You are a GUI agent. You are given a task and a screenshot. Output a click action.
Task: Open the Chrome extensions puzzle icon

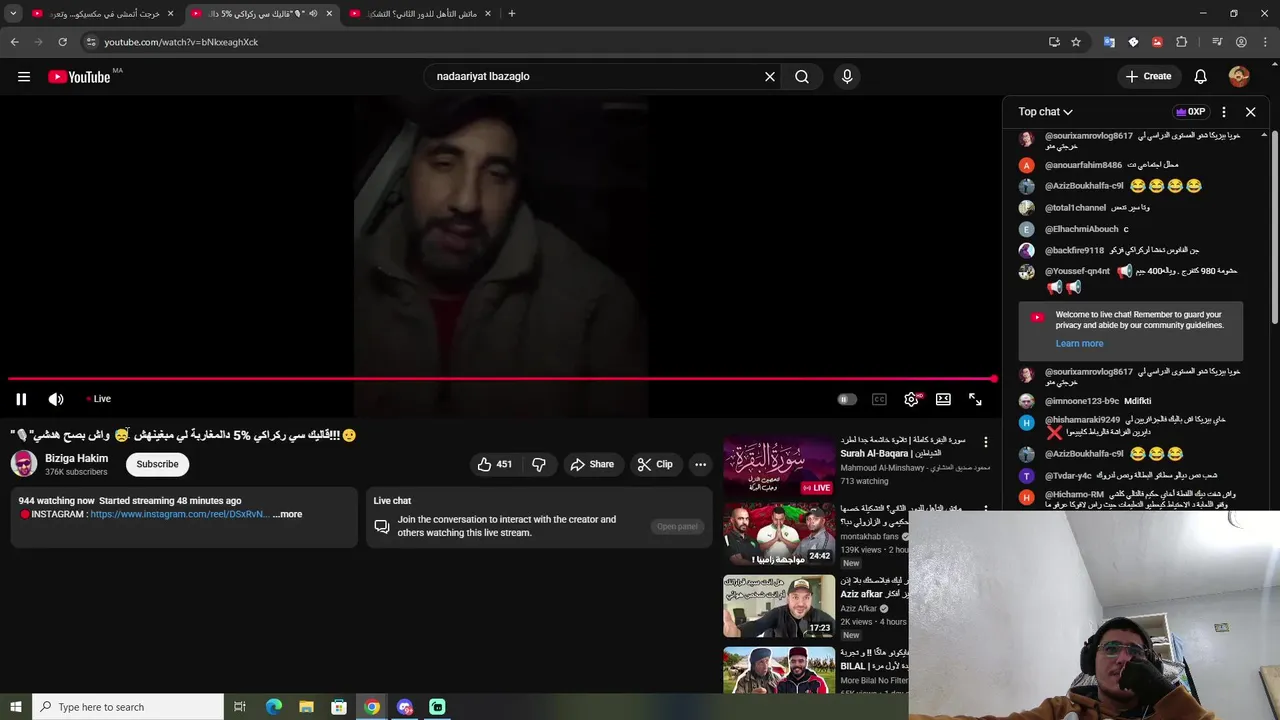coord(1181,42)
